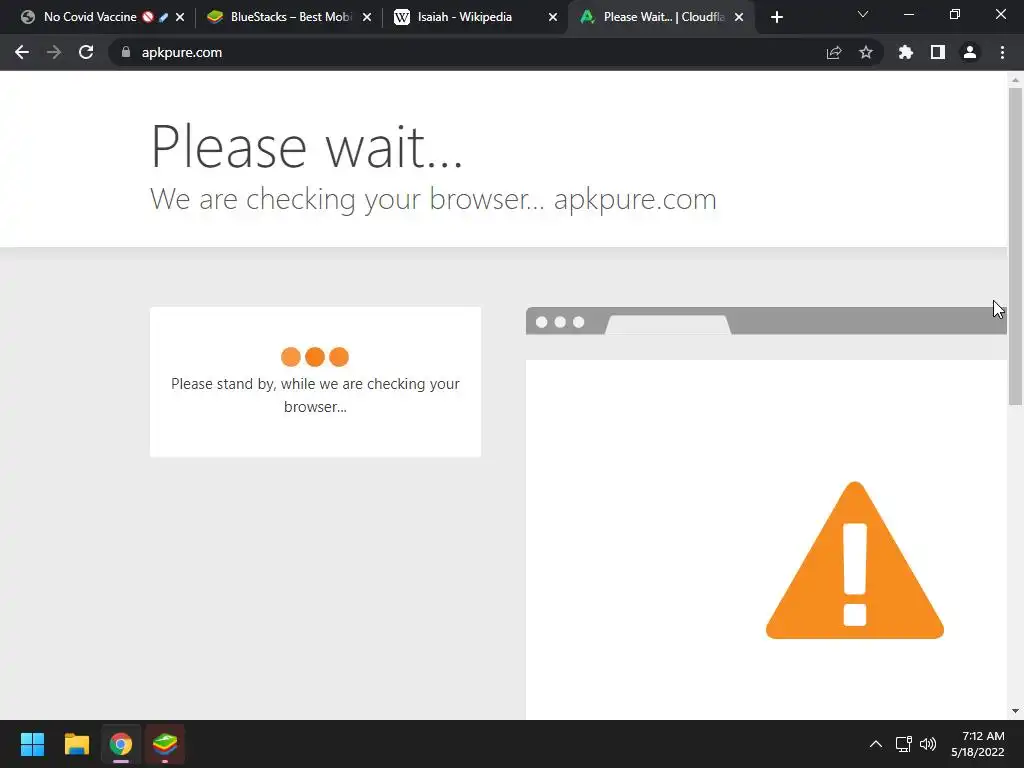This screenshot has height=768, width=1024.
Task: Click the scroll-up arrow of page scrollbar
Action: click(x=1015, y=80)
